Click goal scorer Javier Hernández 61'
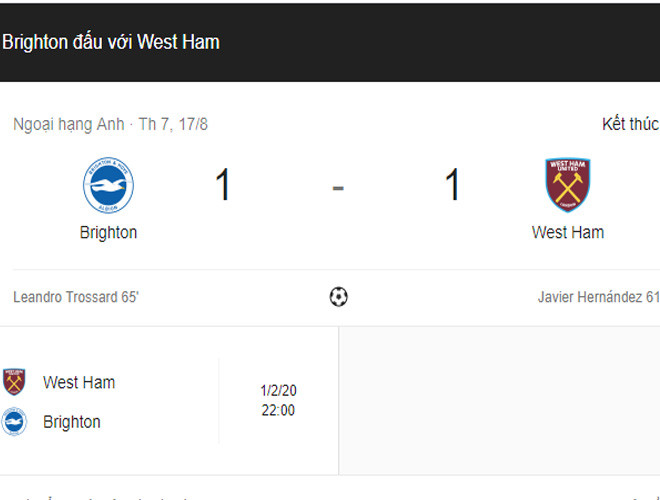The height and width of the screenshot is (500, 660). 598,297
